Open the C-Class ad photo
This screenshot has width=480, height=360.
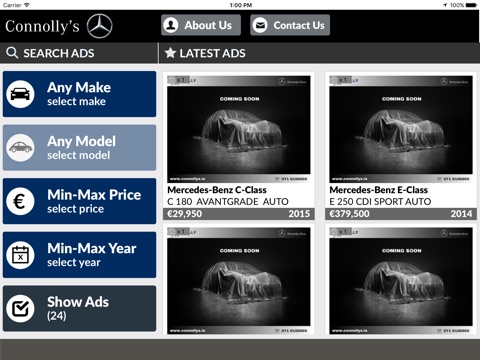click(239, 129)
